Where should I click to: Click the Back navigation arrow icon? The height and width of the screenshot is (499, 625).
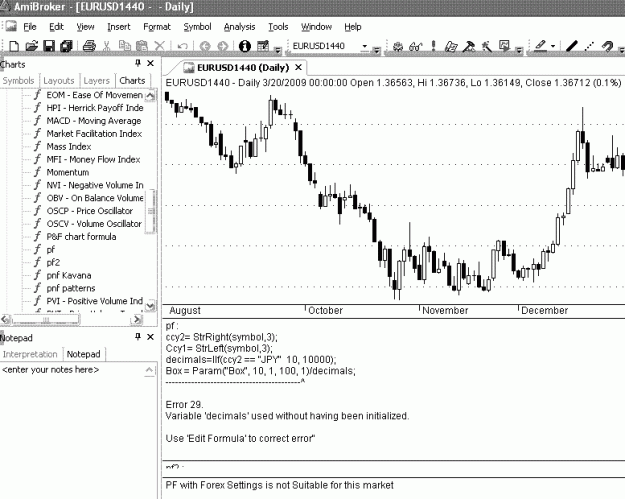[x=205, y=46]
